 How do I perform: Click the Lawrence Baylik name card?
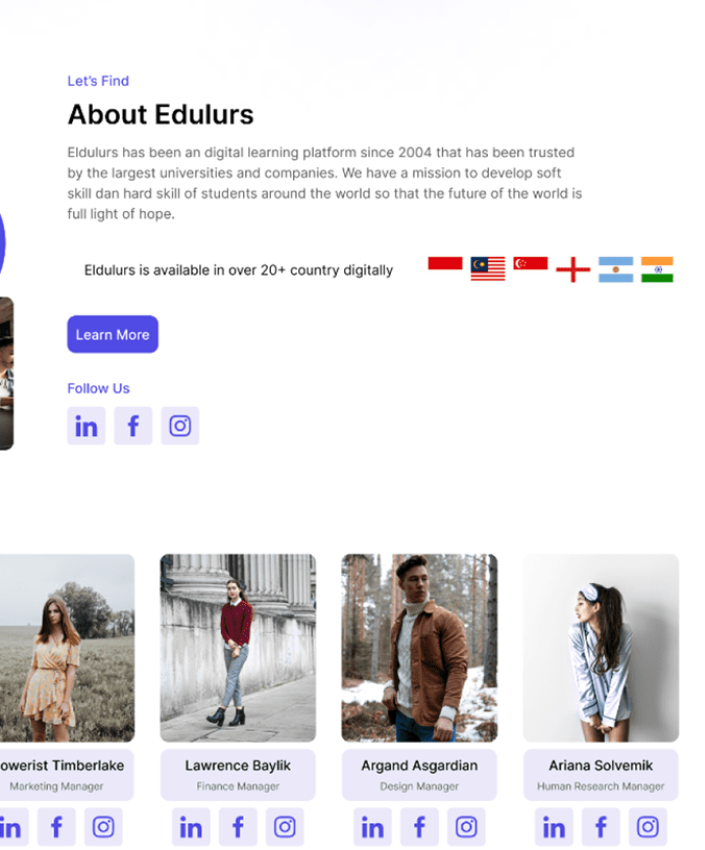[238, 775]
